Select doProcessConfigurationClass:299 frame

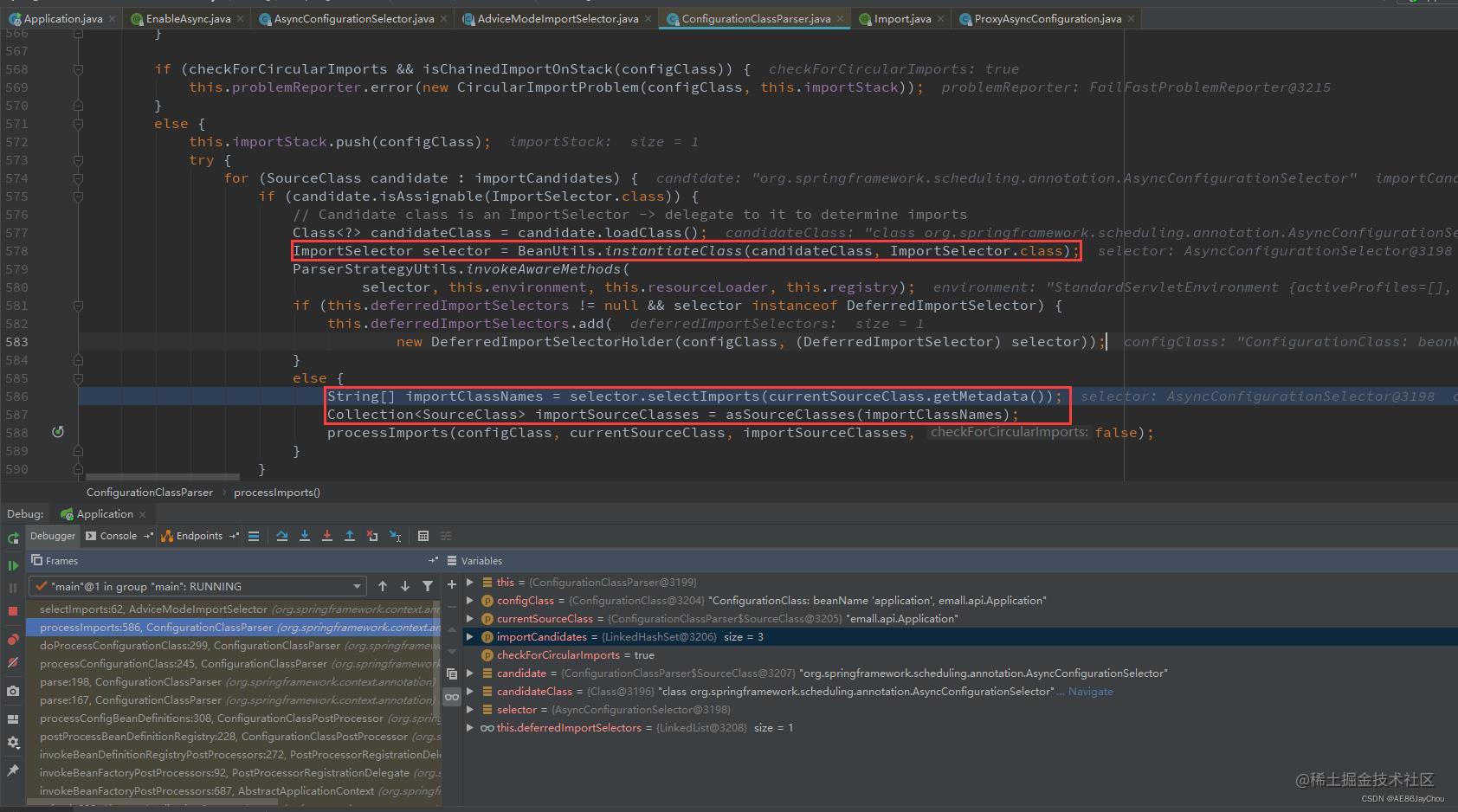[234, 646]
